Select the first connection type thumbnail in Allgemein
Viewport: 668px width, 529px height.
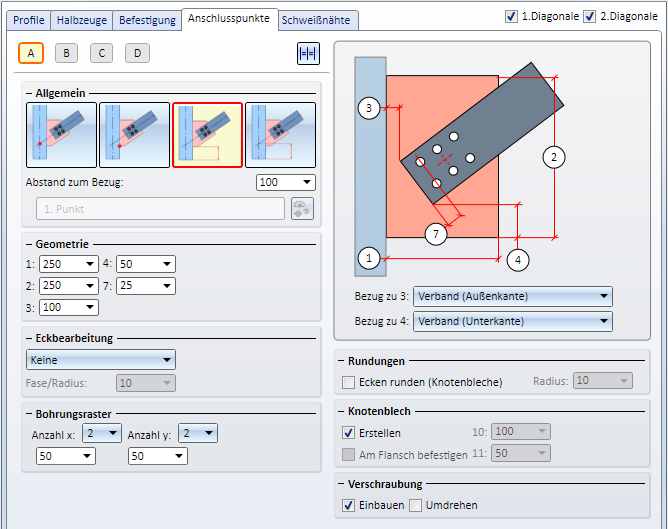click(x=61, y=135)
